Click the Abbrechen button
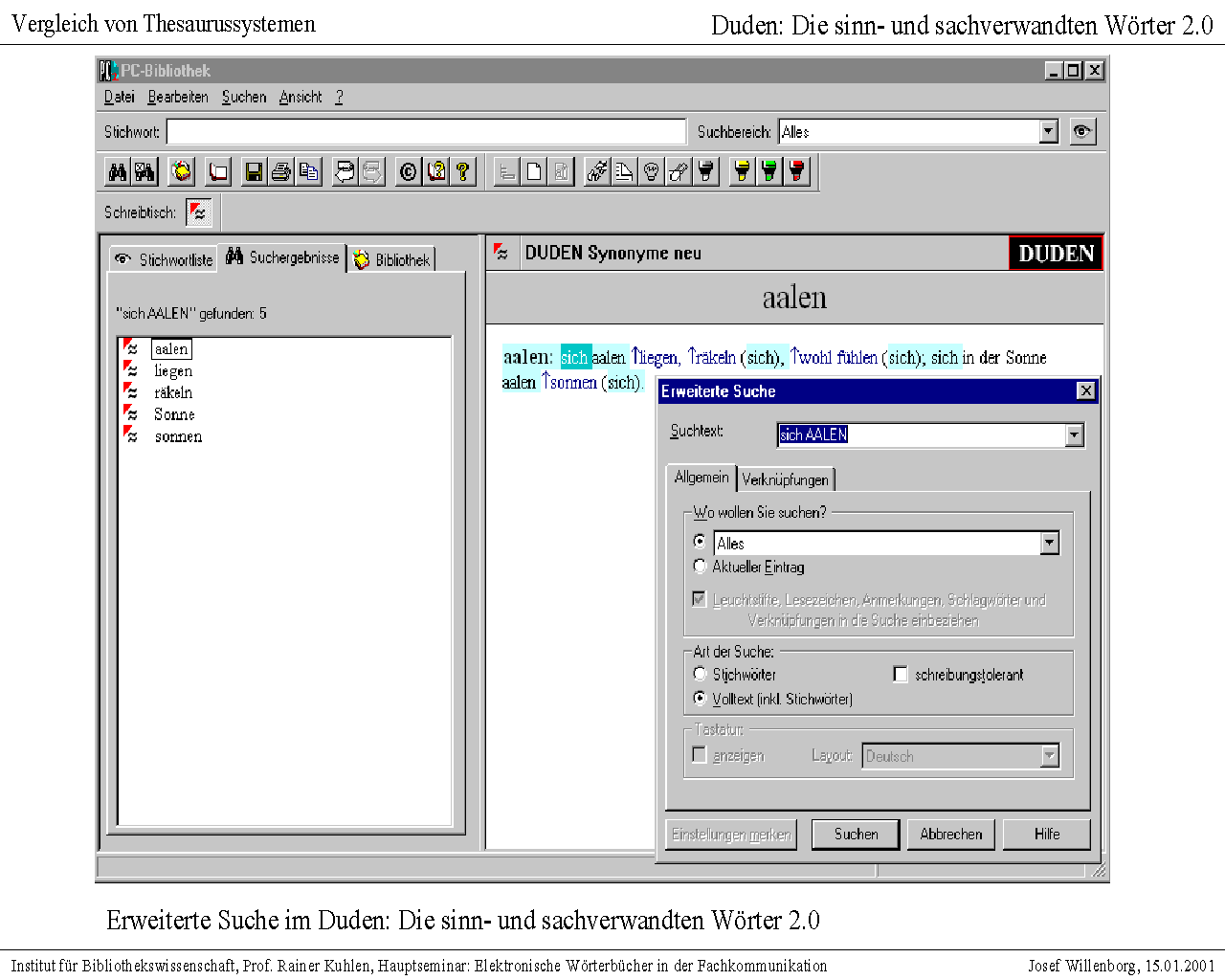This screenshot has width=1225, height=980. click(x=950, y=835)
